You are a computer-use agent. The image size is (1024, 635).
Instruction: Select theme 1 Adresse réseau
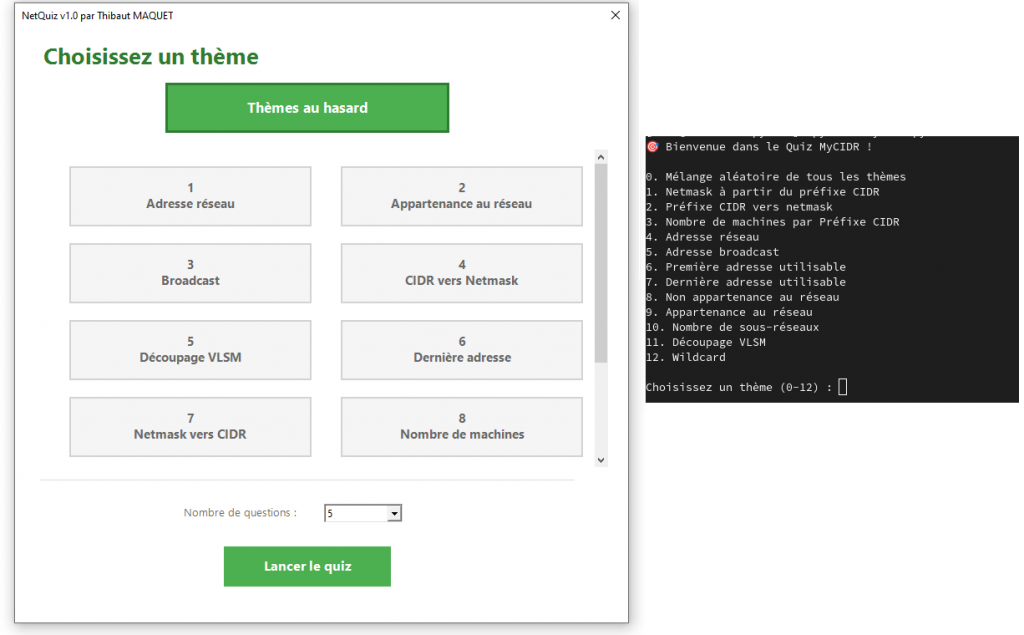pos(190,196)
